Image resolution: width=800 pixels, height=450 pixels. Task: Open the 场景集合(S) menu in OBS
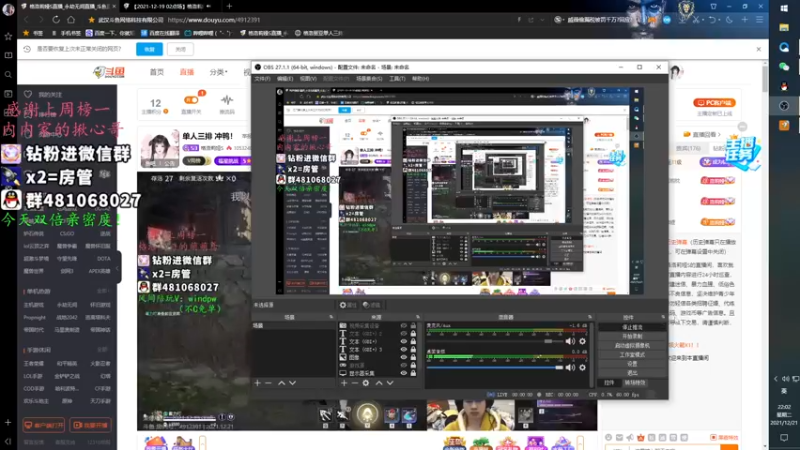point(369,79)
